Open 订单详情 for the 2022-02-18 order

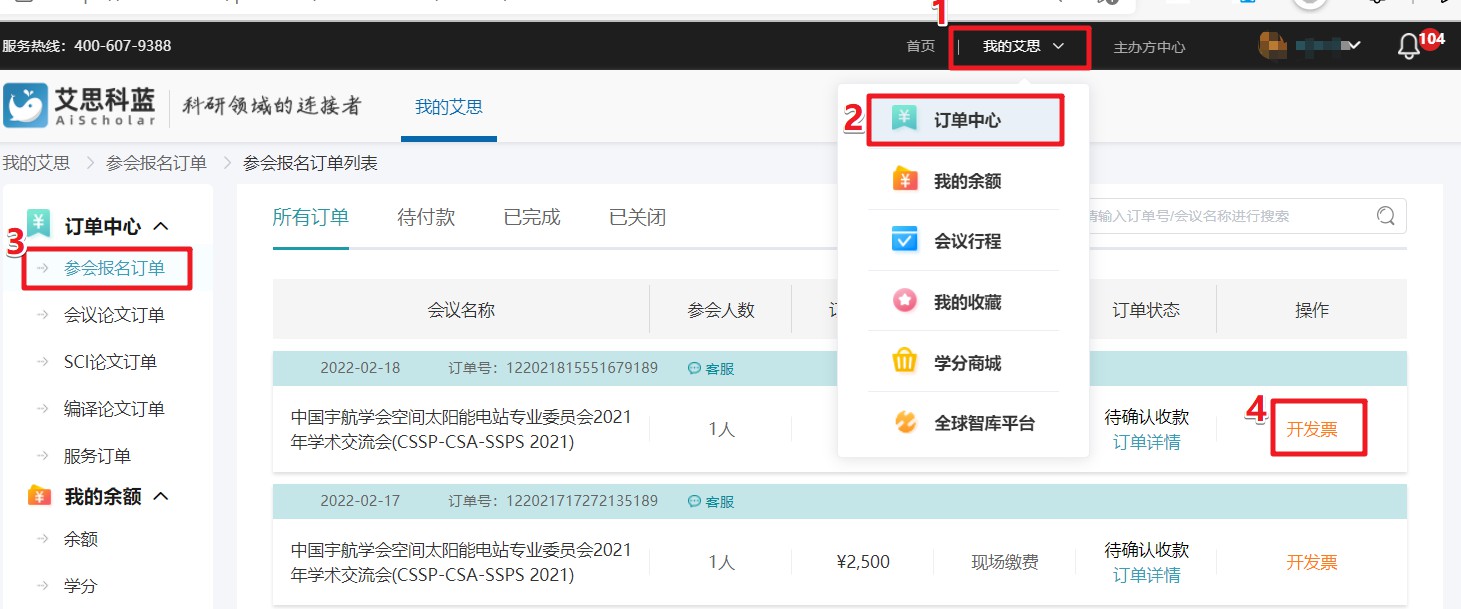(1147, 442)
